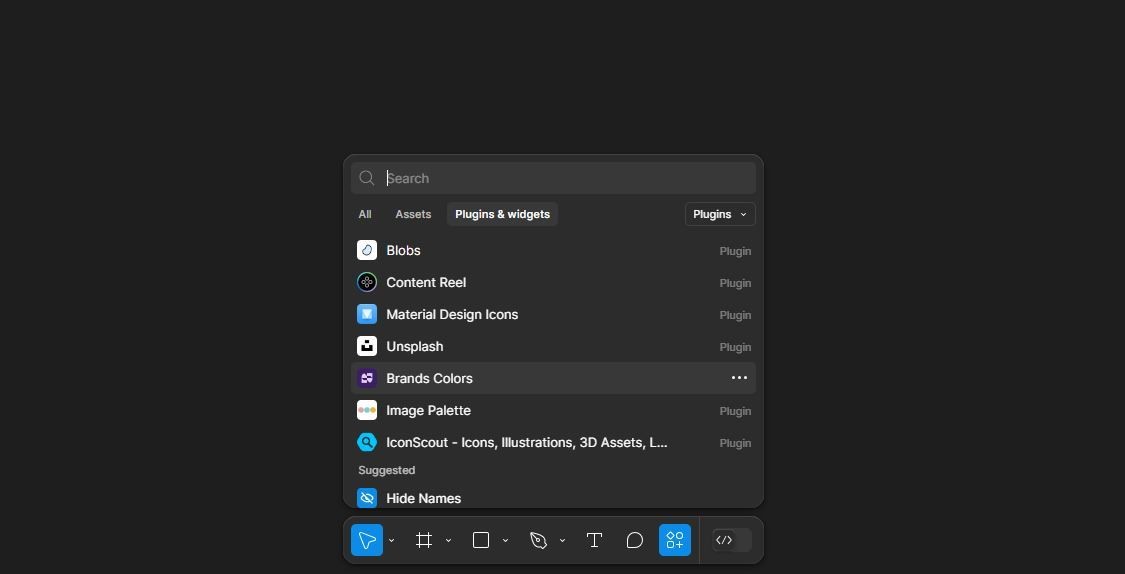The height and width of the screenshot is (574, 1125).
Task: Click the Hide Names plugin icon
Action: coord(367,498)
